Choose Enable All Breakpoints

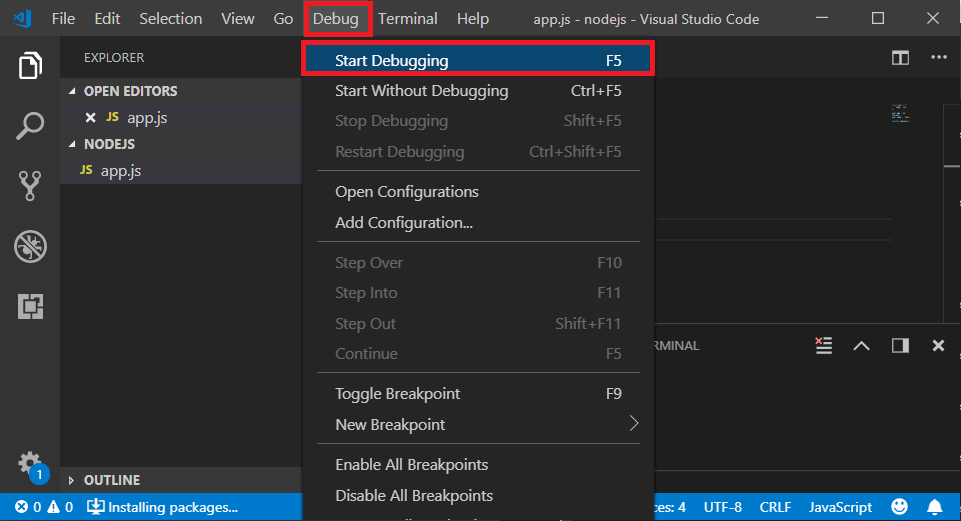478,465
